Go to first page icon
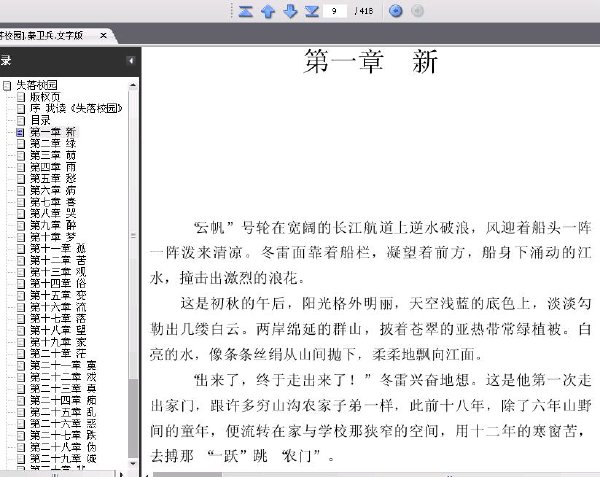This screenshot has height=477, width=600. (x=245, y=11)
